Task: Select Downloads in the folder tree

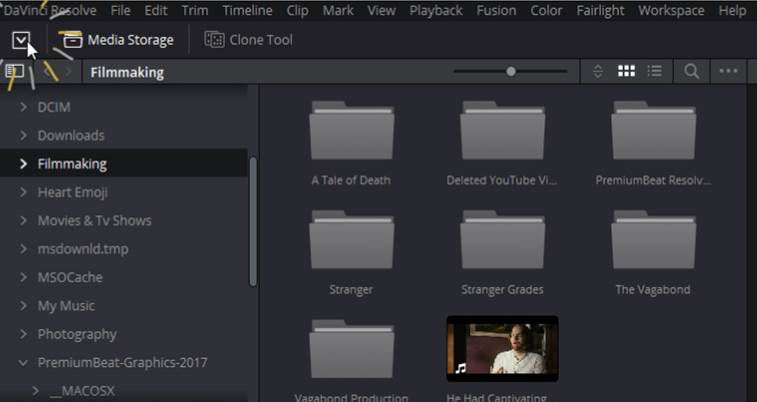Action: 71,135
